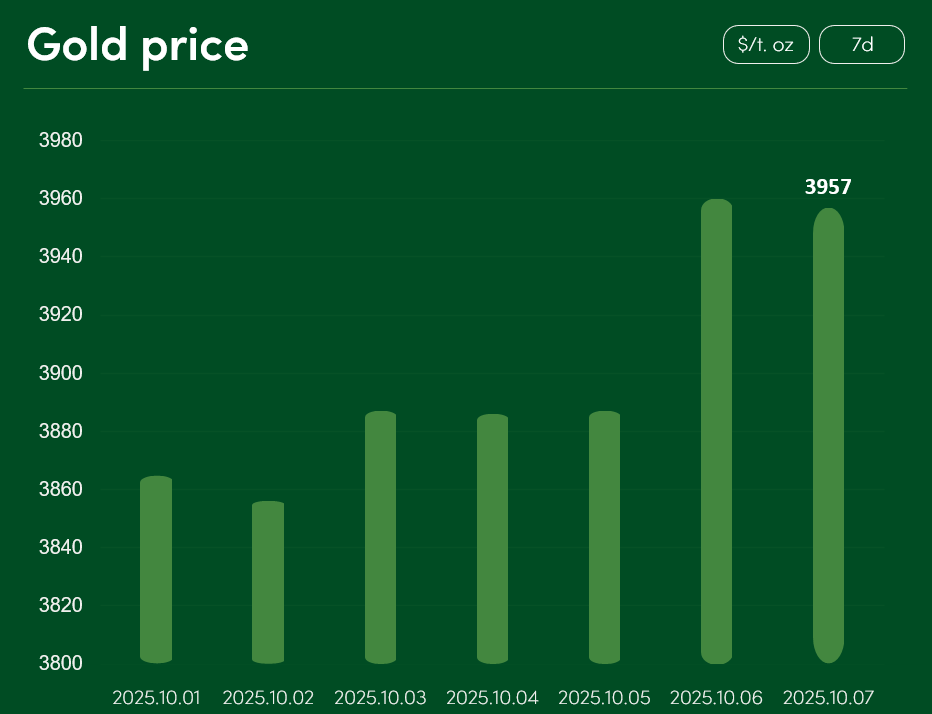Select the tallest bar, 2025.10.06
Image resolution: width=932 pixels, height=714 pixels.
pyautogui.click(x=716, y=431)
